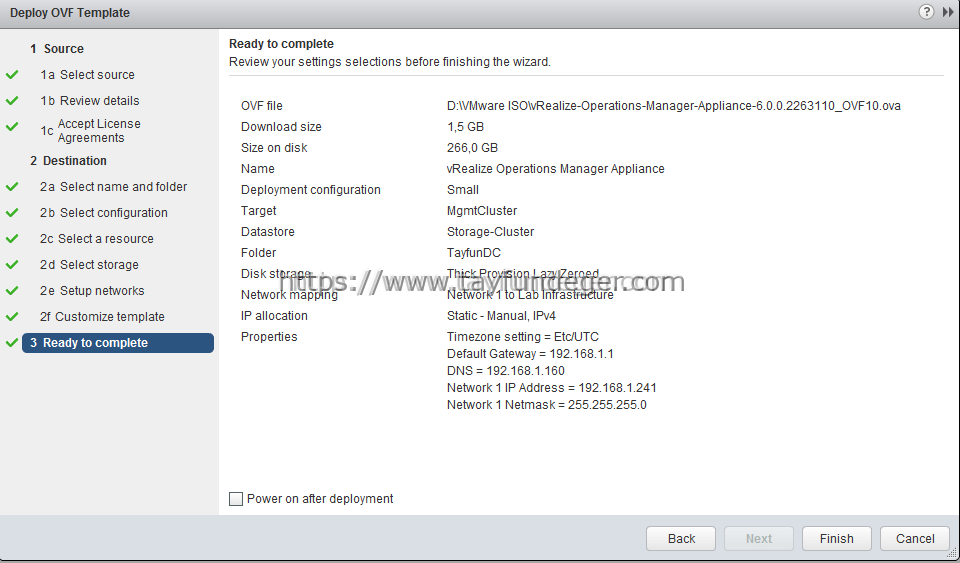The width and height of the screenshot is (960, 563).
Task: Click Network 1 Netmask = 255.255.255.0
Action: click(547, 405)
